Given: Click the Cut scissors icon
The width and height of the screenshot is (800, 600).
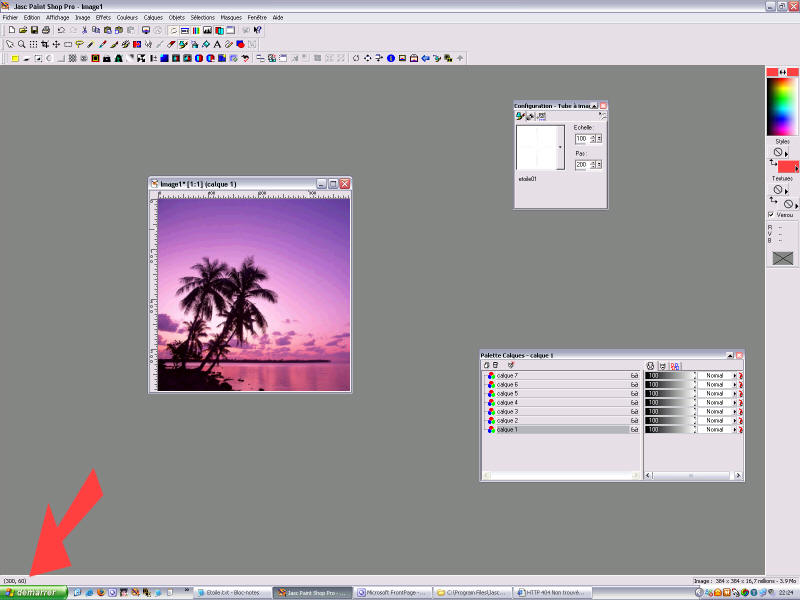Looking at the screenshot, I should (84, 30).
